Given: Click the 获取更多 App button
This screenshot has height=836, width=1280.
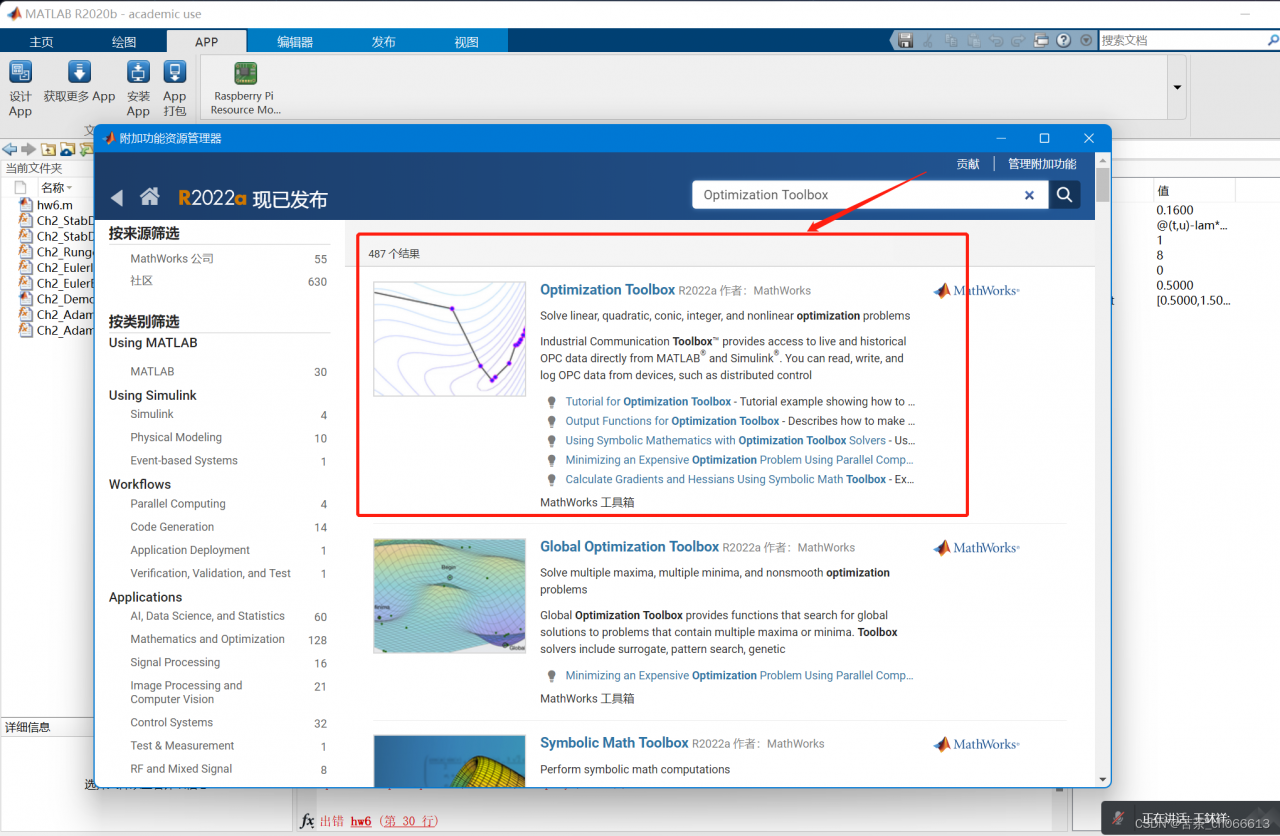Looking at the screenshot, I should [x=79, y=82].
